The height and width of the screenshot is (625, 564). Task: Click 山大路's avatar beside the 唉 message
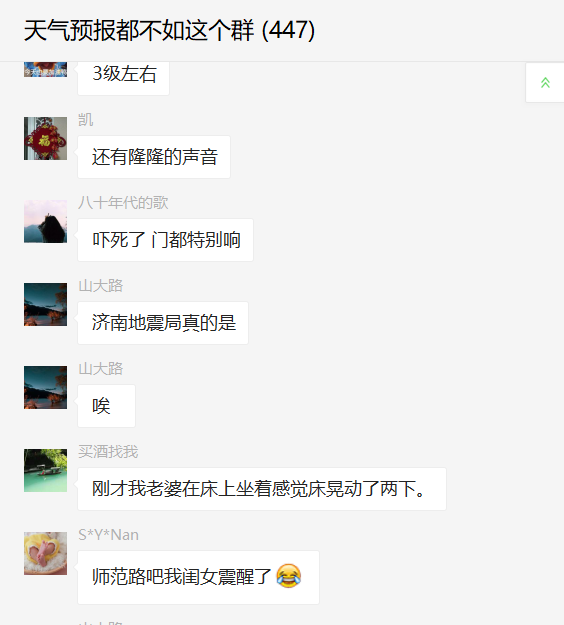[45, 387]
